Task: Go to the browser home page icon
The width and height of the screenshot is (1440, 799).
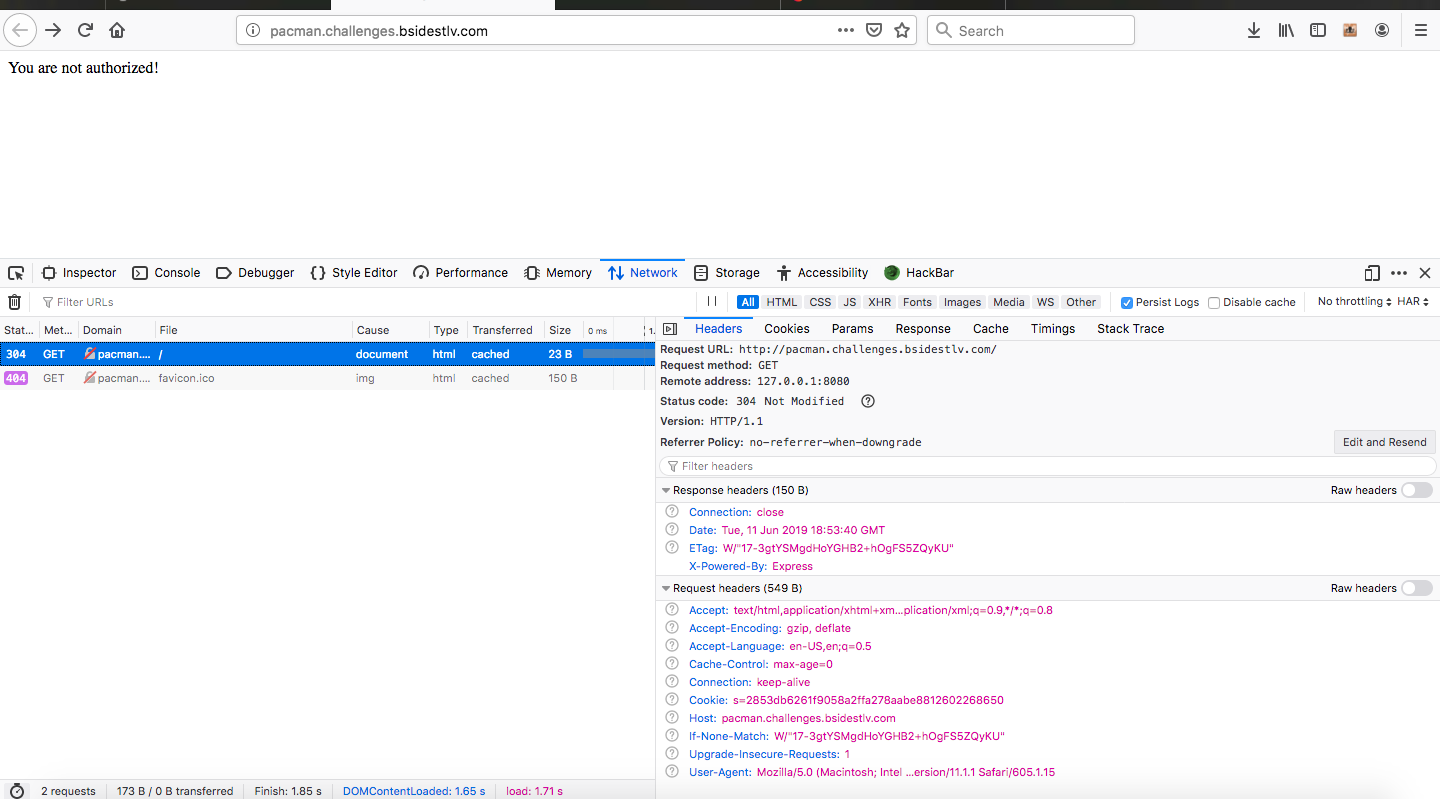Action: tap(117, 30)
